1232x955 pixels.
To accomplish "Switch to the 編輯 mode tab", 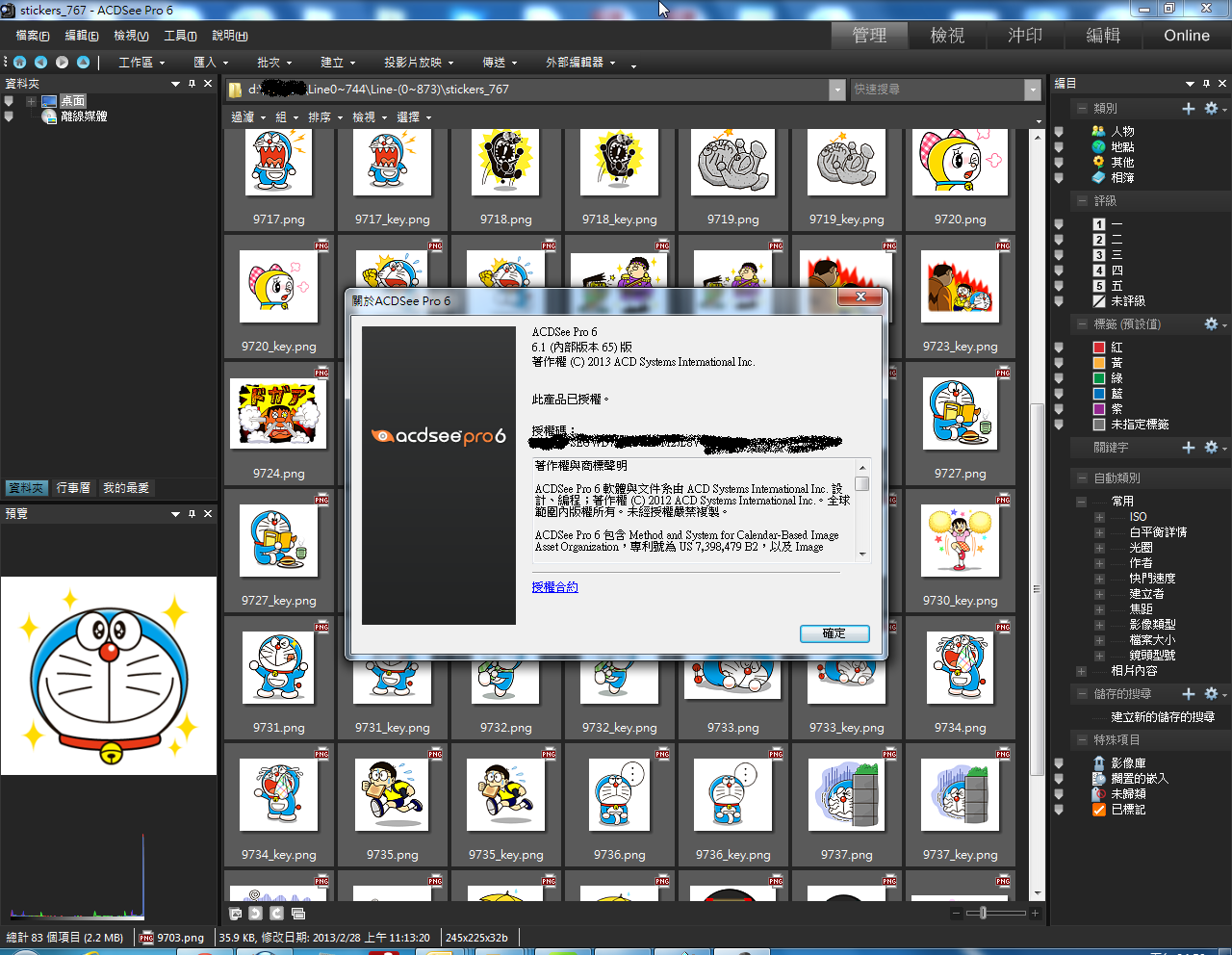I will (1102, 36).
